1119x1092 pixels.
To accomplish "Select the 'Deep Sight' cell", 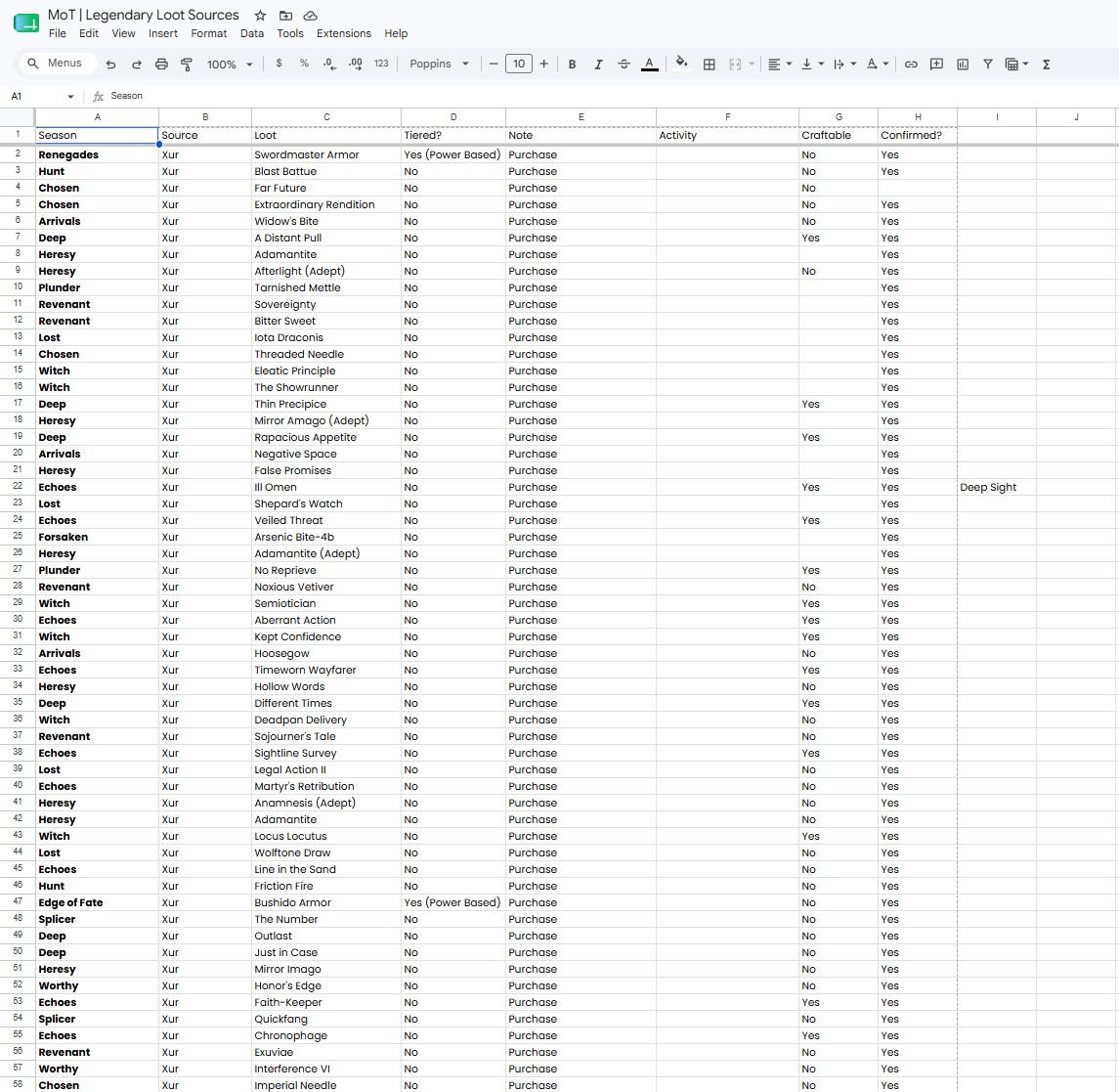I will click(x=996, y=487).
